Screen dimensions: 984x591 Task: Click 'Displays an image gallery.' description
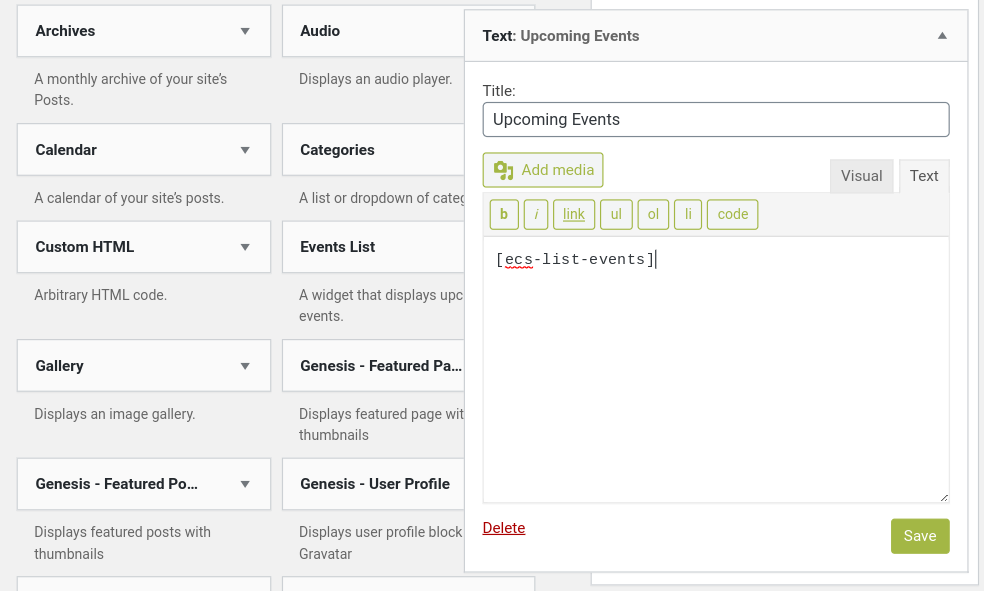(x=115, y=414)
